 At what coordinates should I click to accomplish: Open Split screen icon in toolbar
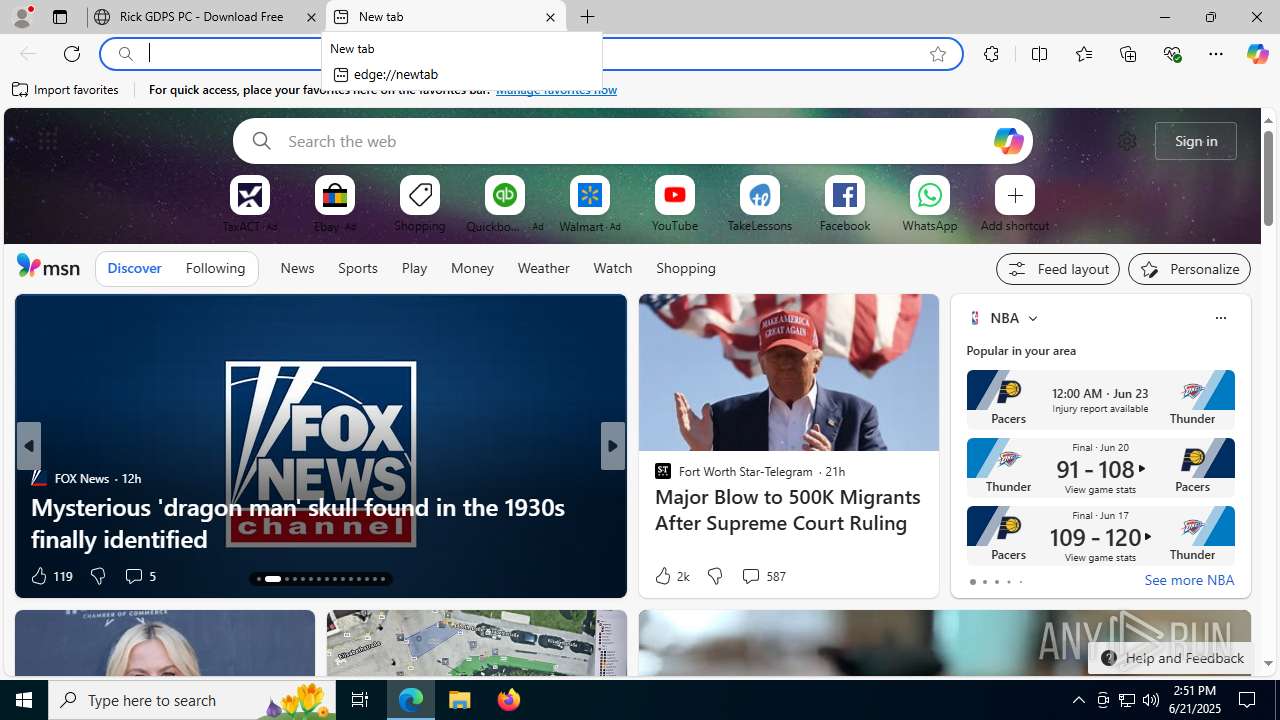pos(1039,54)
